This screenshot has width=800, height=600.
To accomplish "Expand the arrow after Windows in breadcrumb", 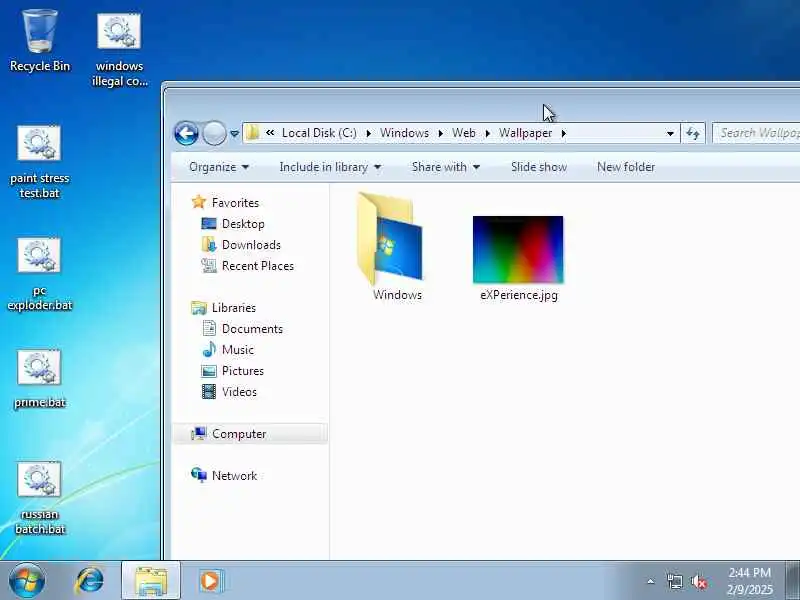I will pyautogui.click(x=440, y=133).
